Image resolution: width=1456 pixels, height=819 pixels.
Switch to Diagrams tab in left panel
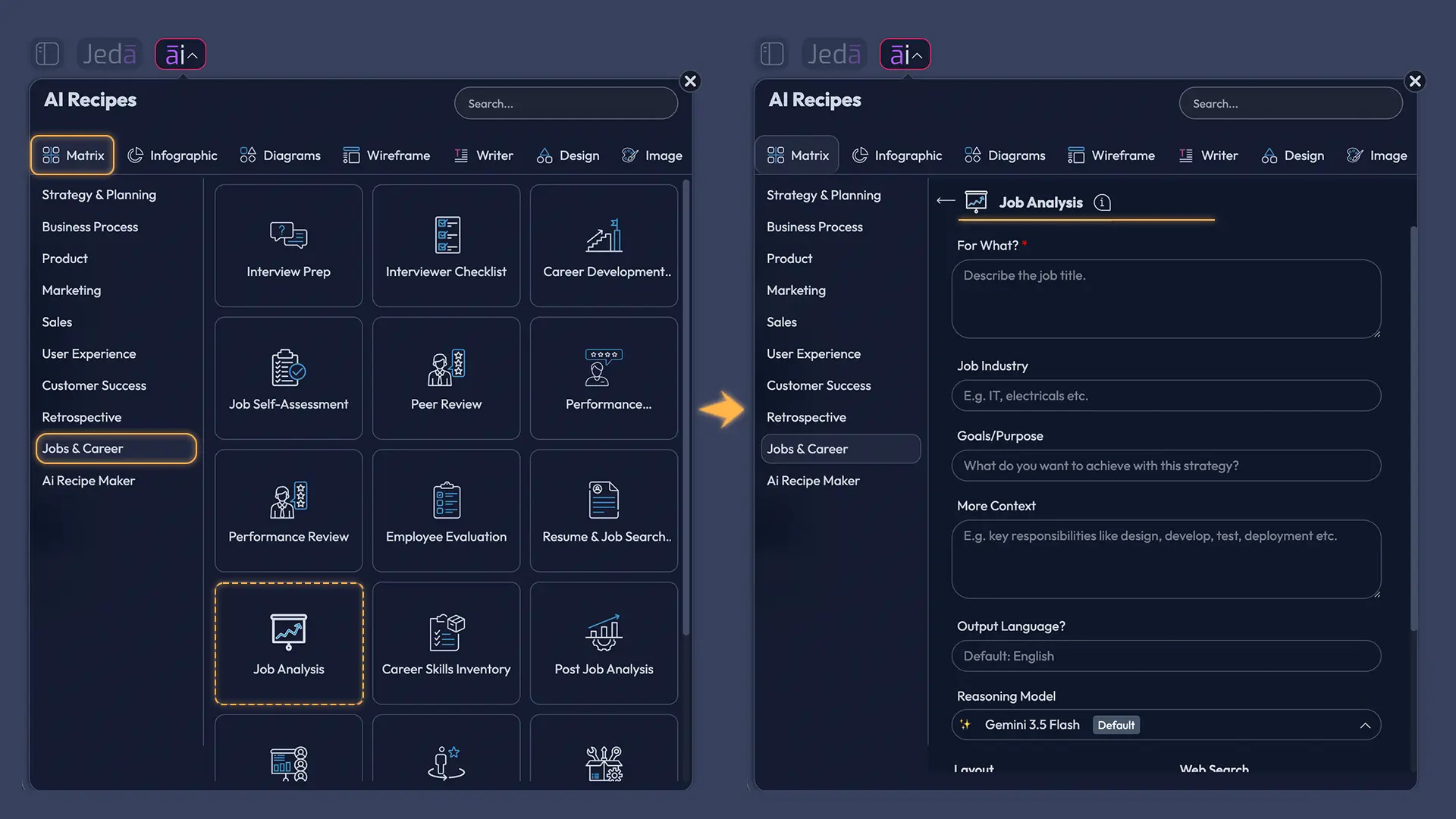point(281,155)
